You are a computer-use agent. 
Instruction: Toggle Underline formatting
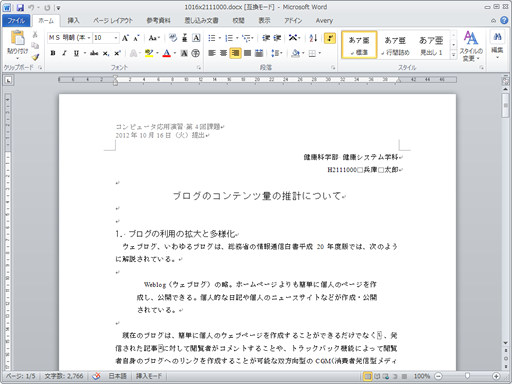point(76,53)
